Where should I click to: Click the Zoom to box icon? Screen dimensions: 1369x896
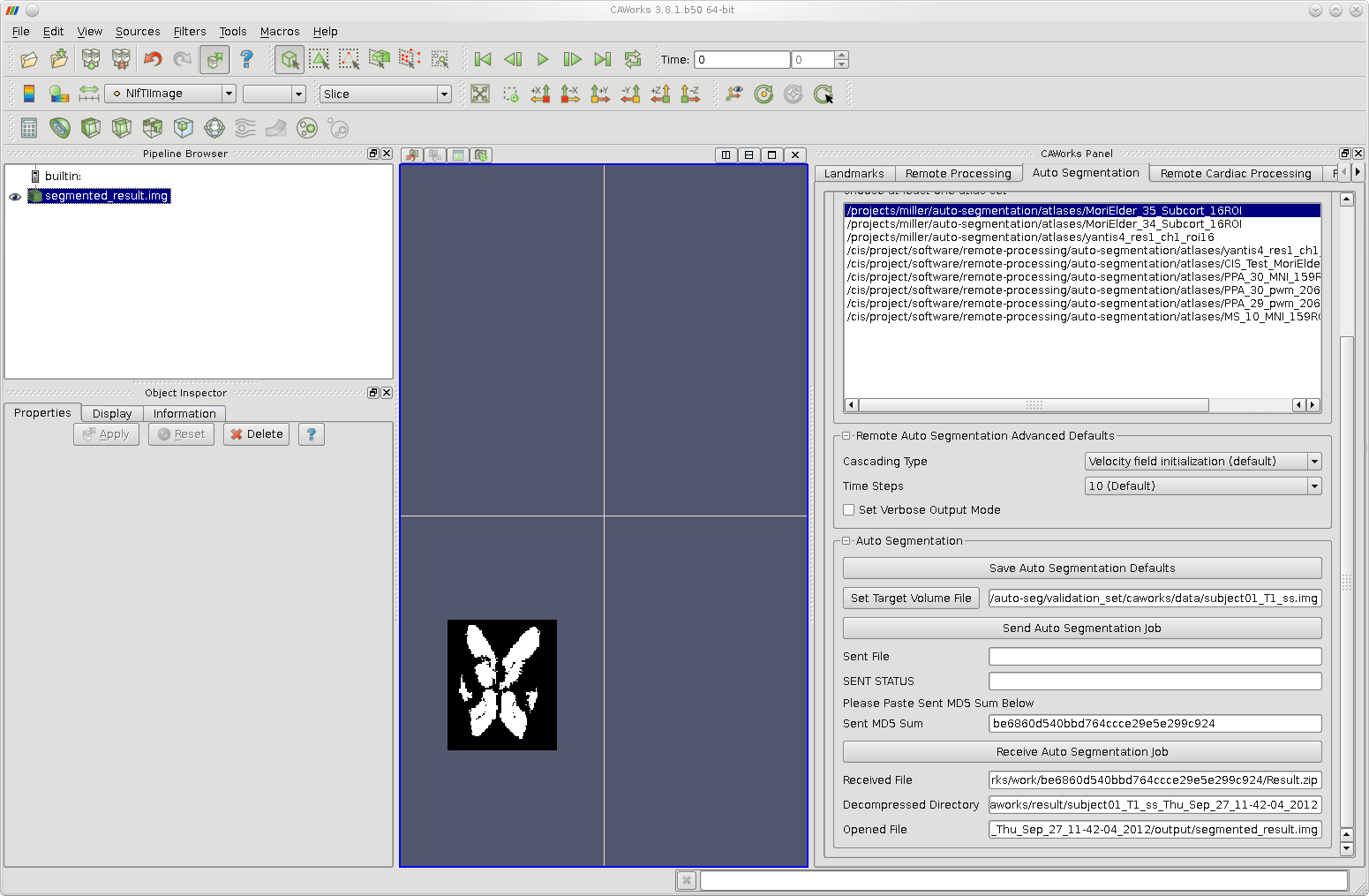point(510,94)
